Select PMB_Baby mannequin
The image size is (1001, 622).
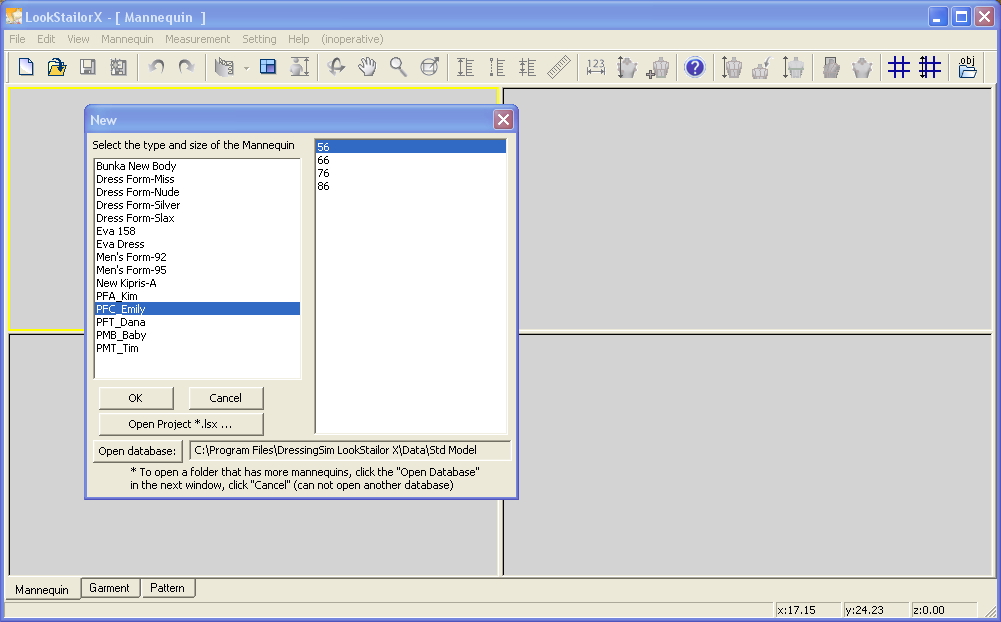click(x=197, y=335)
